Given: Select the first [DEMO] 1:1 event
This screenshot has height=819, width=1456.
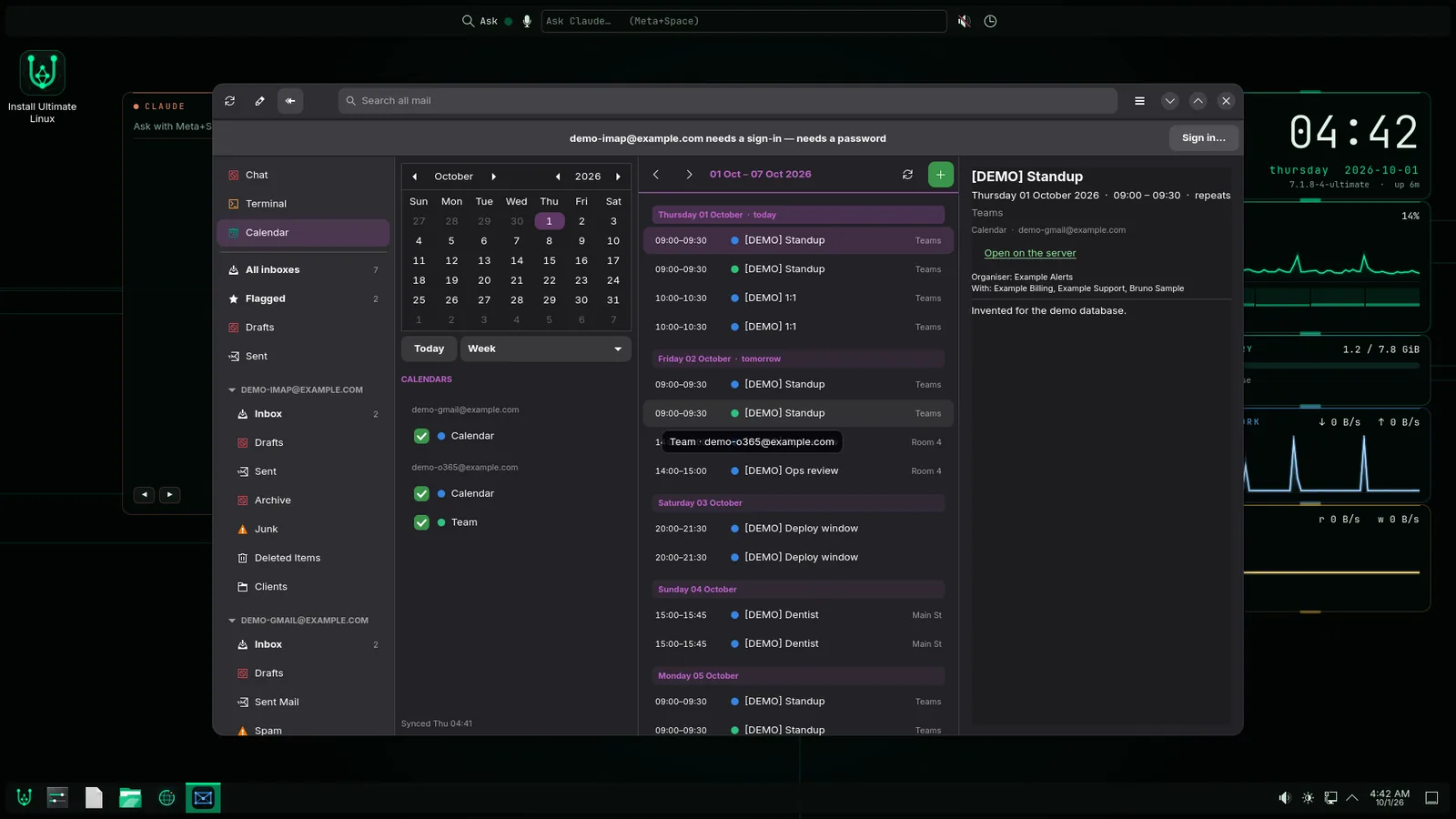Looking at the screenshot, I should pyautogui.click(x=798, y=298).
